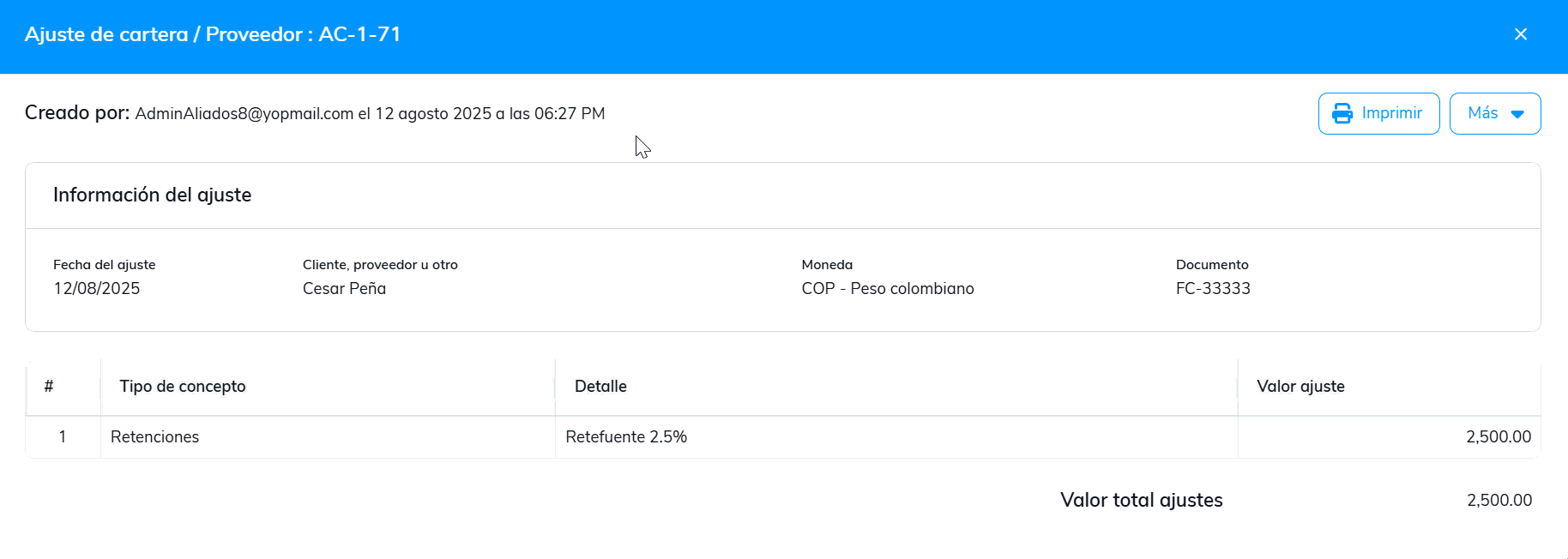
Task: Close the Ajuste de cartera dialog
Action: [x=1520, y=34]
